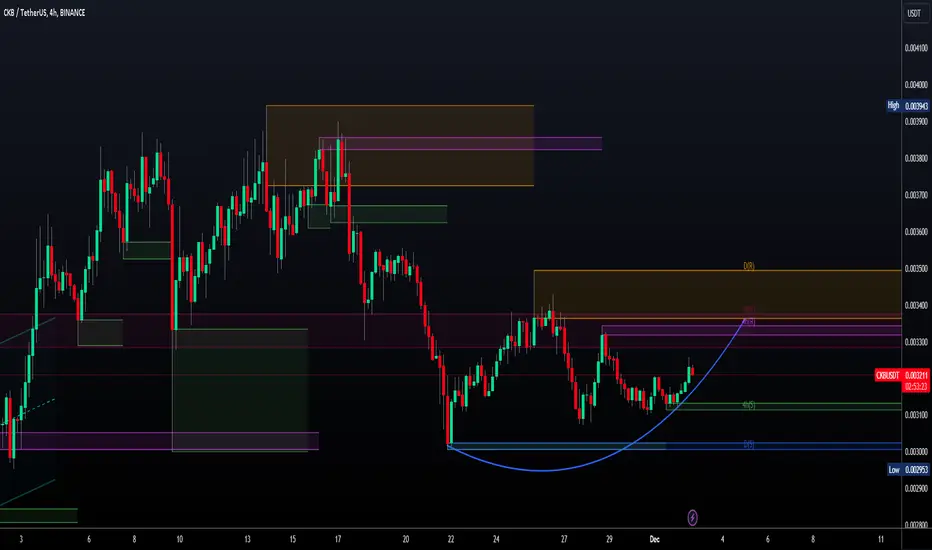Click the 0.003600 price axis label
Image resolution: width=932 pixels, height=550 pixels.
click(916, 232)
